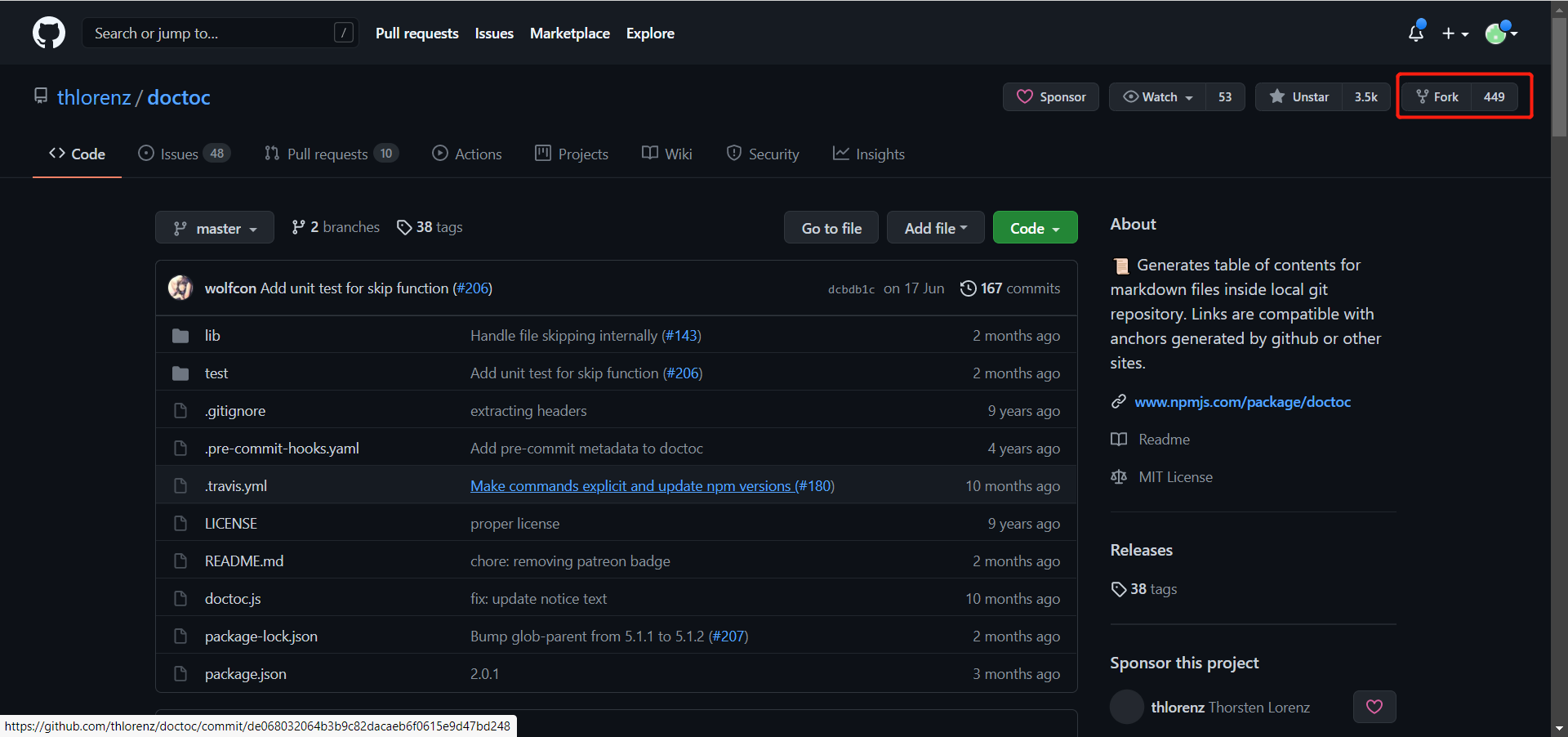Open the .pre-commit-hooks.yaml file
The image size is (1568, 737).
[x=282, y=449]
